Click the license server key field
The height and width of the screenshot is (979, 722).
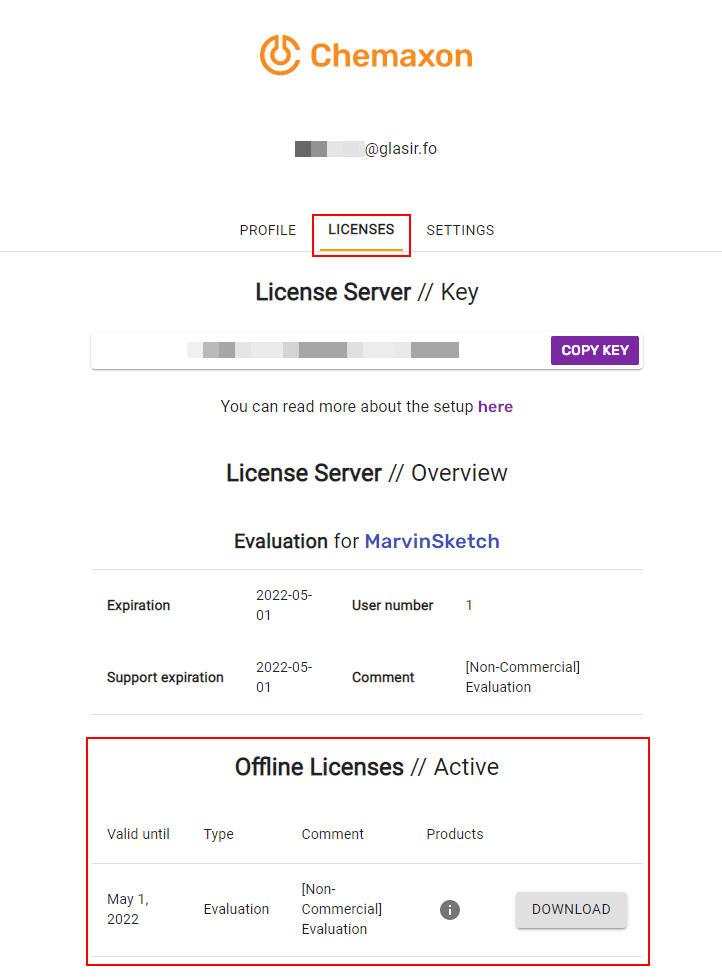click(x=367, y=350)
